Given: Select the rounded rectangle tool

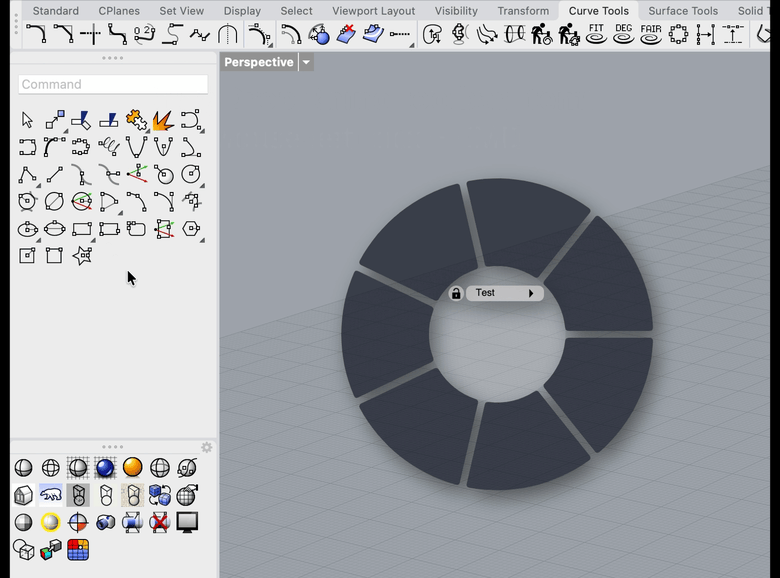Looking at the screenshot, I should [x=136, y=229].
